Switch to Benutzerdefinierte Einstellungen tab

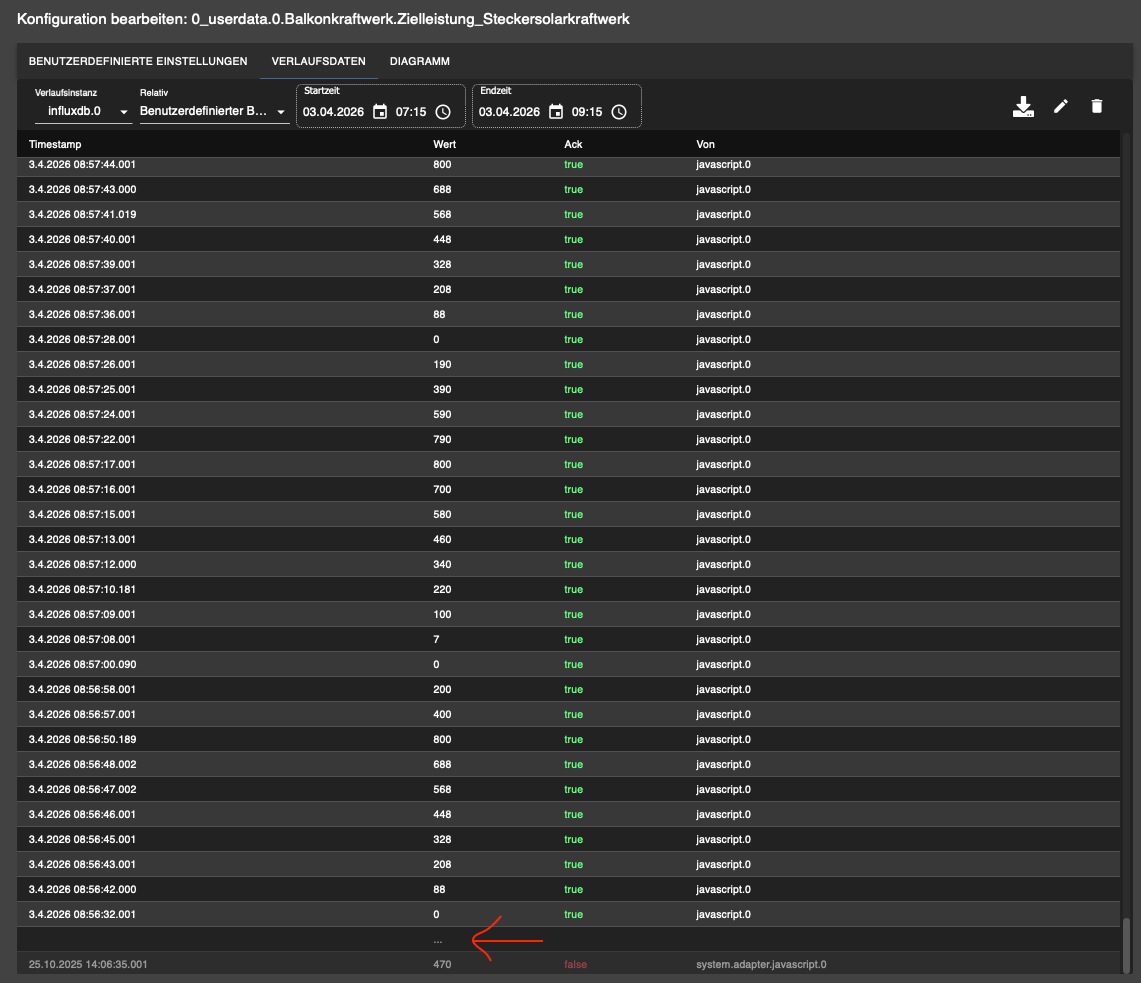[x=138, y=61]
